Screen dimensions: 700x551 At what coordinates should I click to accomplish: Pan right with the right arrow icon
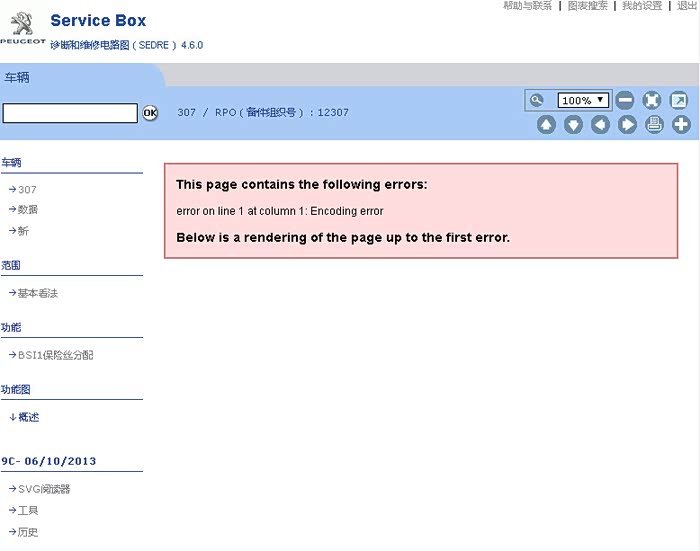tap(627, 125)
